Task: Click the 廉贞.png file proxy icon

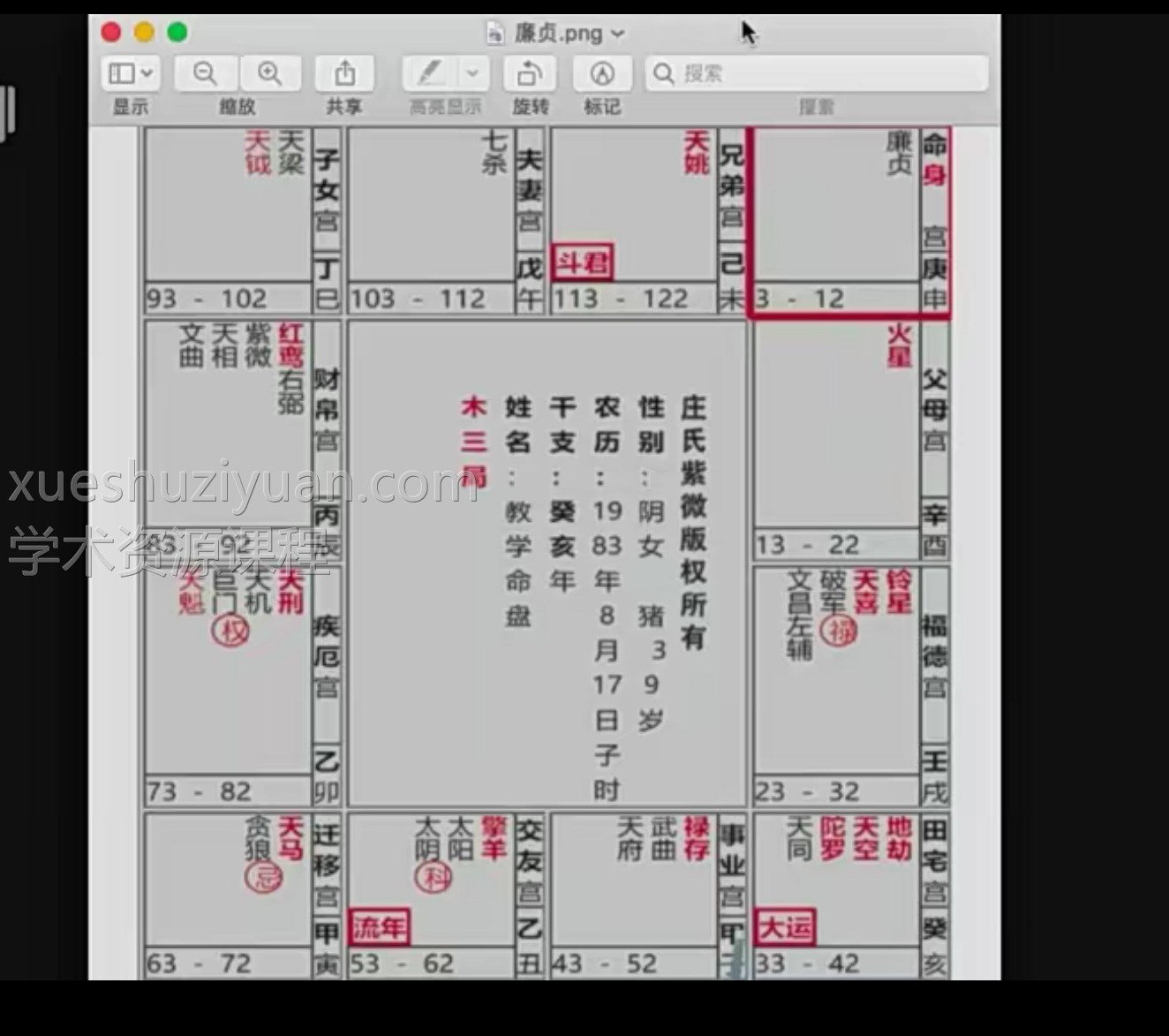Action: (x=496, y=34)
